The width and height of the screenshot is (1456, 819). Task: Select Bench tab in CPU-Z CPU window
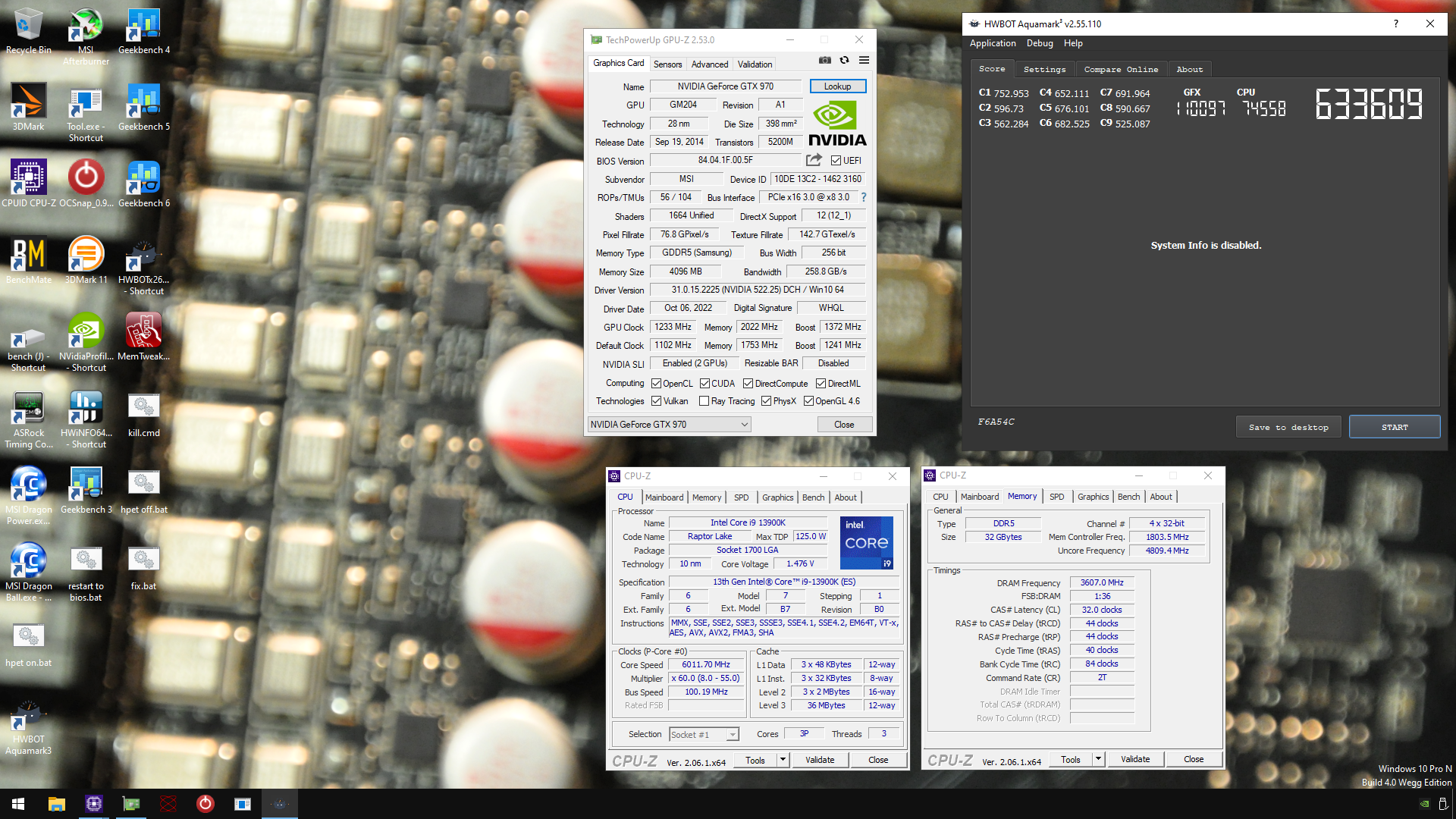point(813,497)
